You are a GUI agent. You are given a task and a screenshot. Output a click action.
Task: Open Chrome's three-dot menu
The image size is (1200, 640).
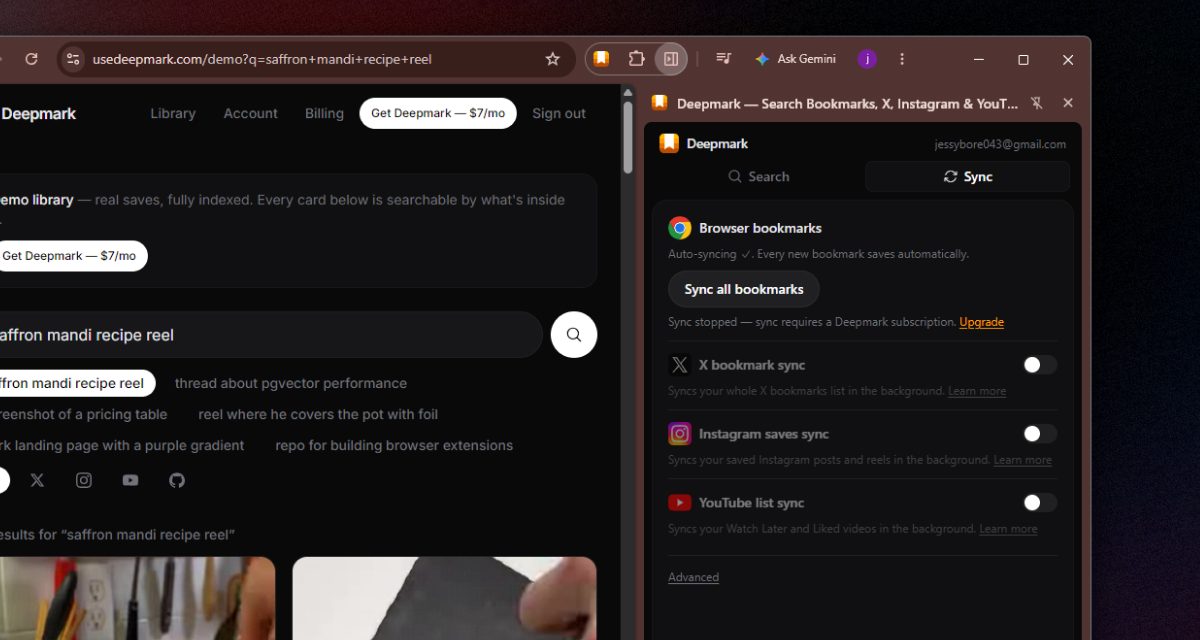[902, 59]
